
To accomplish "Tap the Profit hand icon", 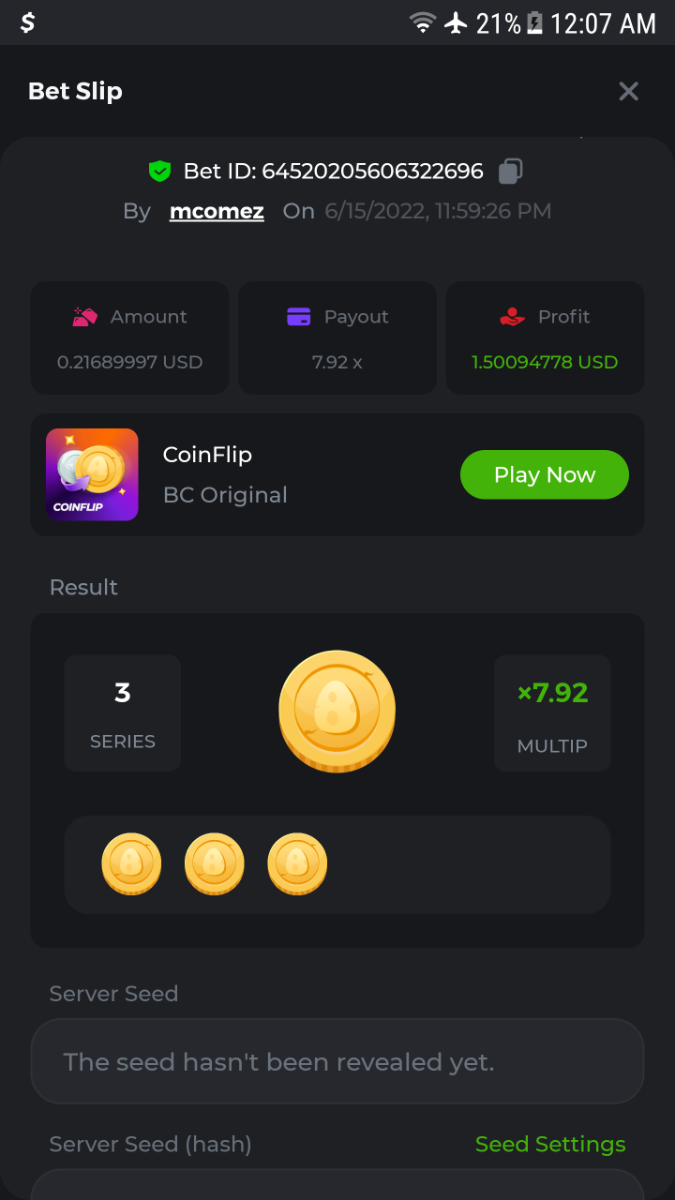I will [512, 317].
